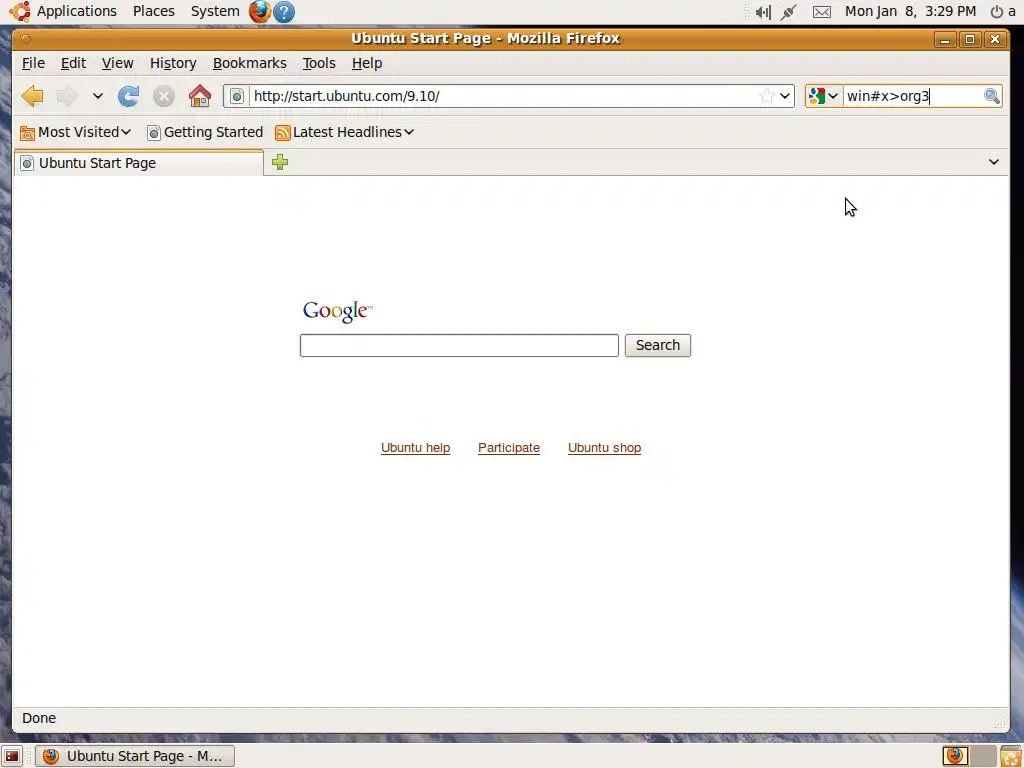Open the Help launcher question mark icon

click(x=283, y=11)
